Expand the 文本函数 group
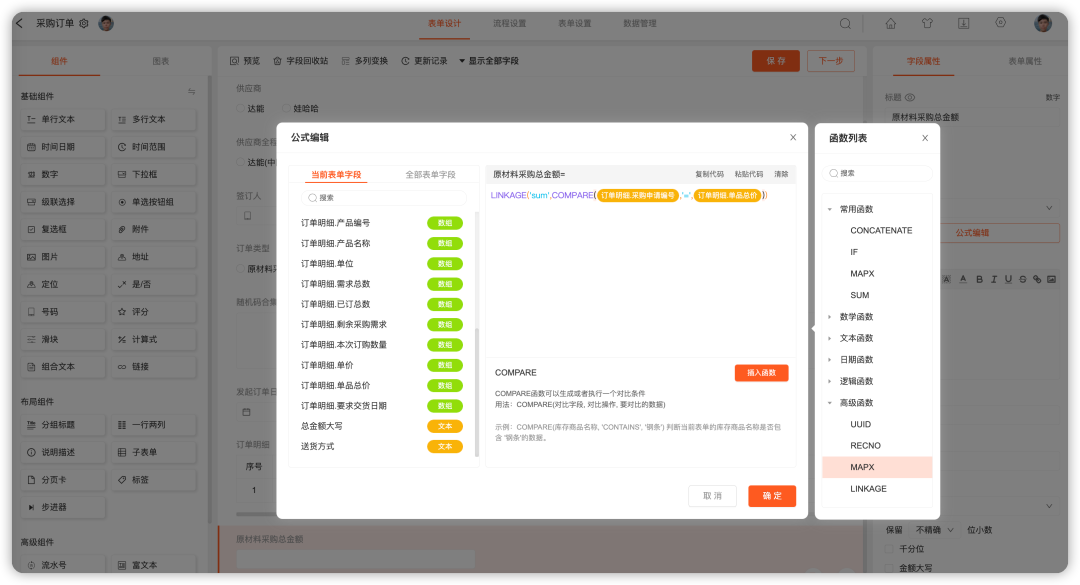The height and width of the screenshot is (585, 1080). point(830,338)
